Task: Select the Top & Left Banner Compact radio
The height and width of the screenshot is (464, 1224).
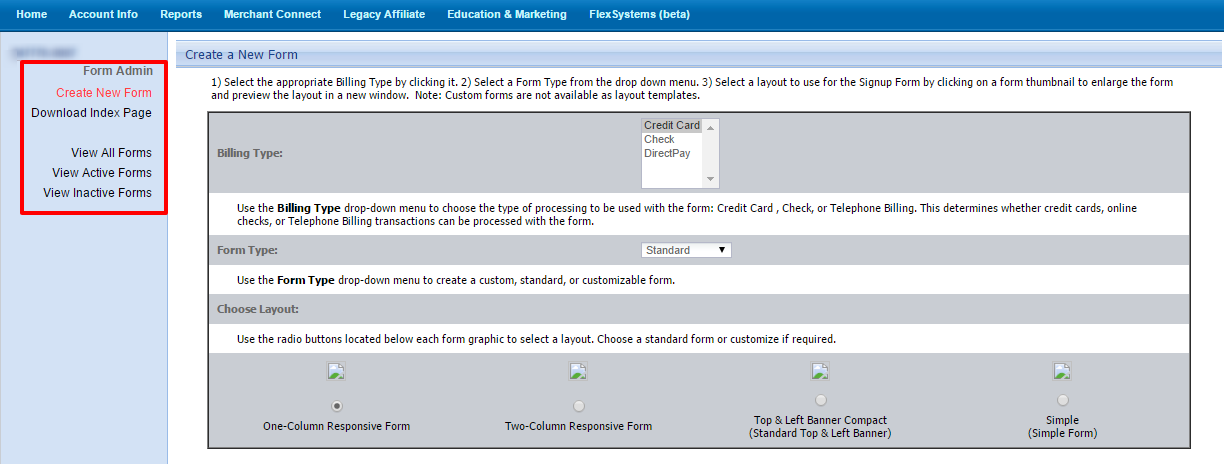Action: coord(821,400)
